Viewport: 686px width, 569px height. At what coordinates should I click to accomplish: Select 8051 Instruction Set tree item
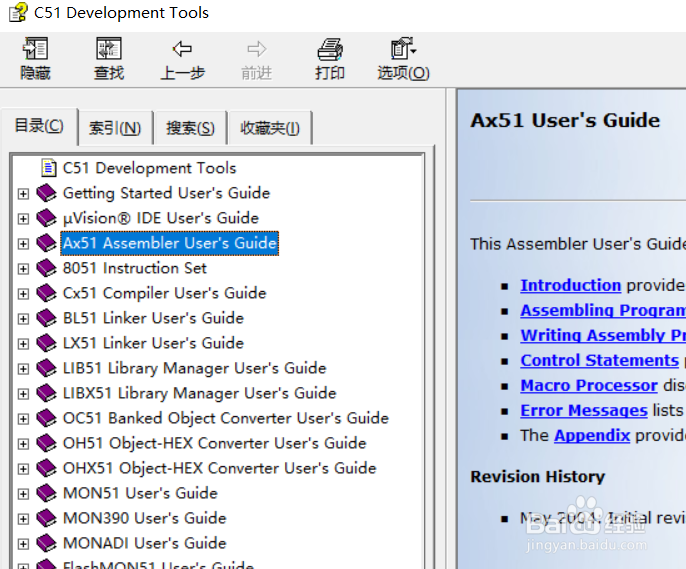tap(134, 268)
